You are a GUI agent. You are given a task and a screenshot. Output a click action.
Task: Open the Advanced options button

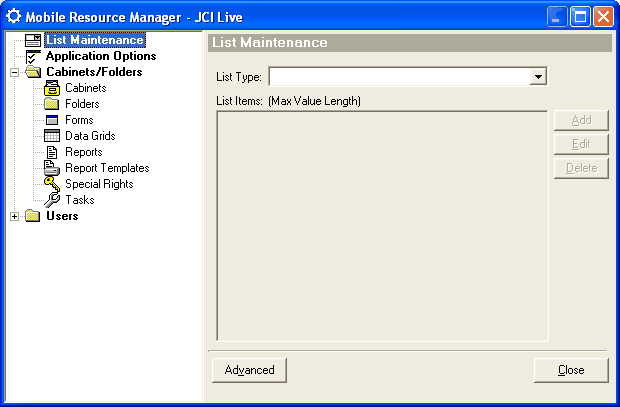pos(250,370)
